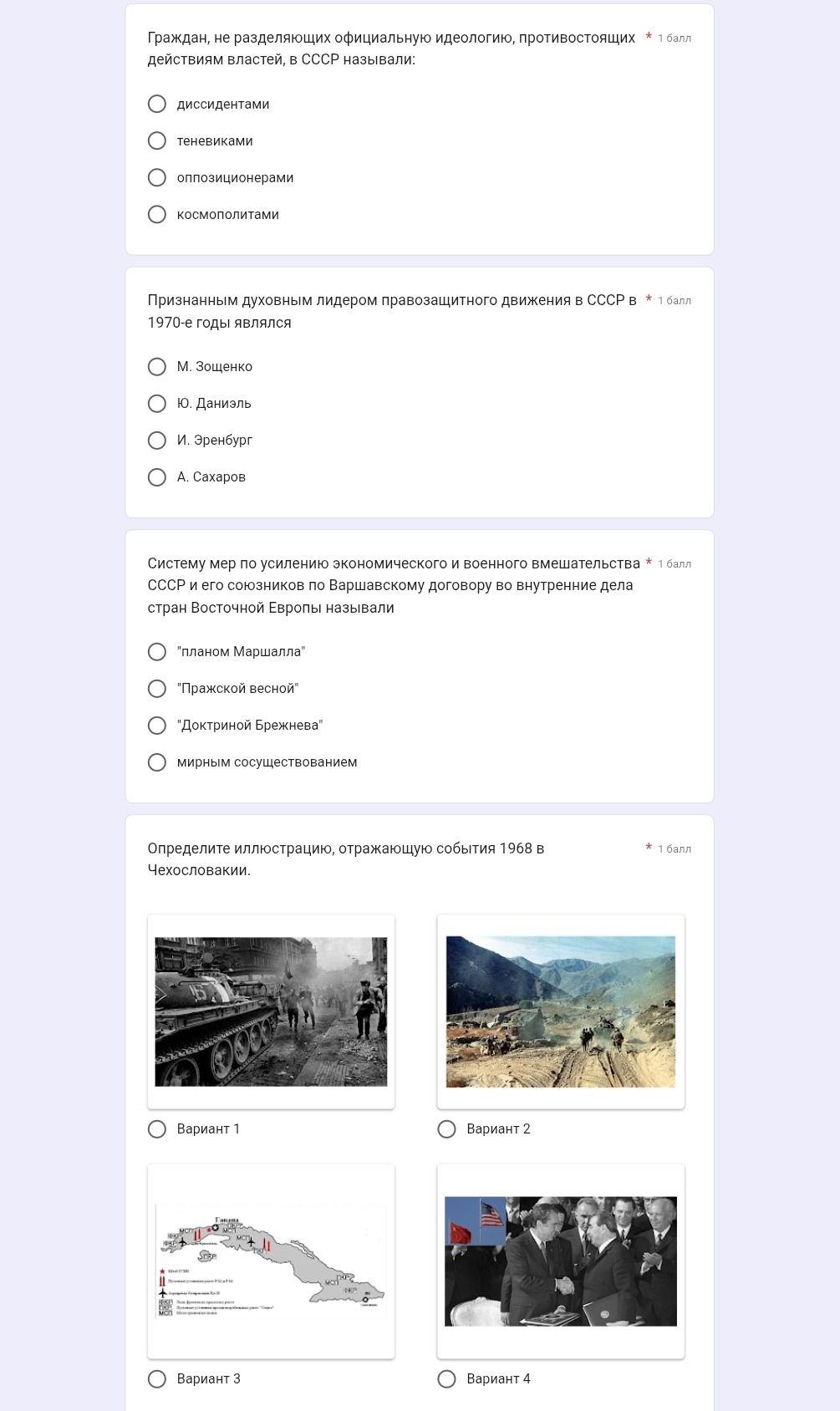Pick the 'Доктриной Брежнева' answer
This screenshot has width=840, height=1411.
coord(157,726)
